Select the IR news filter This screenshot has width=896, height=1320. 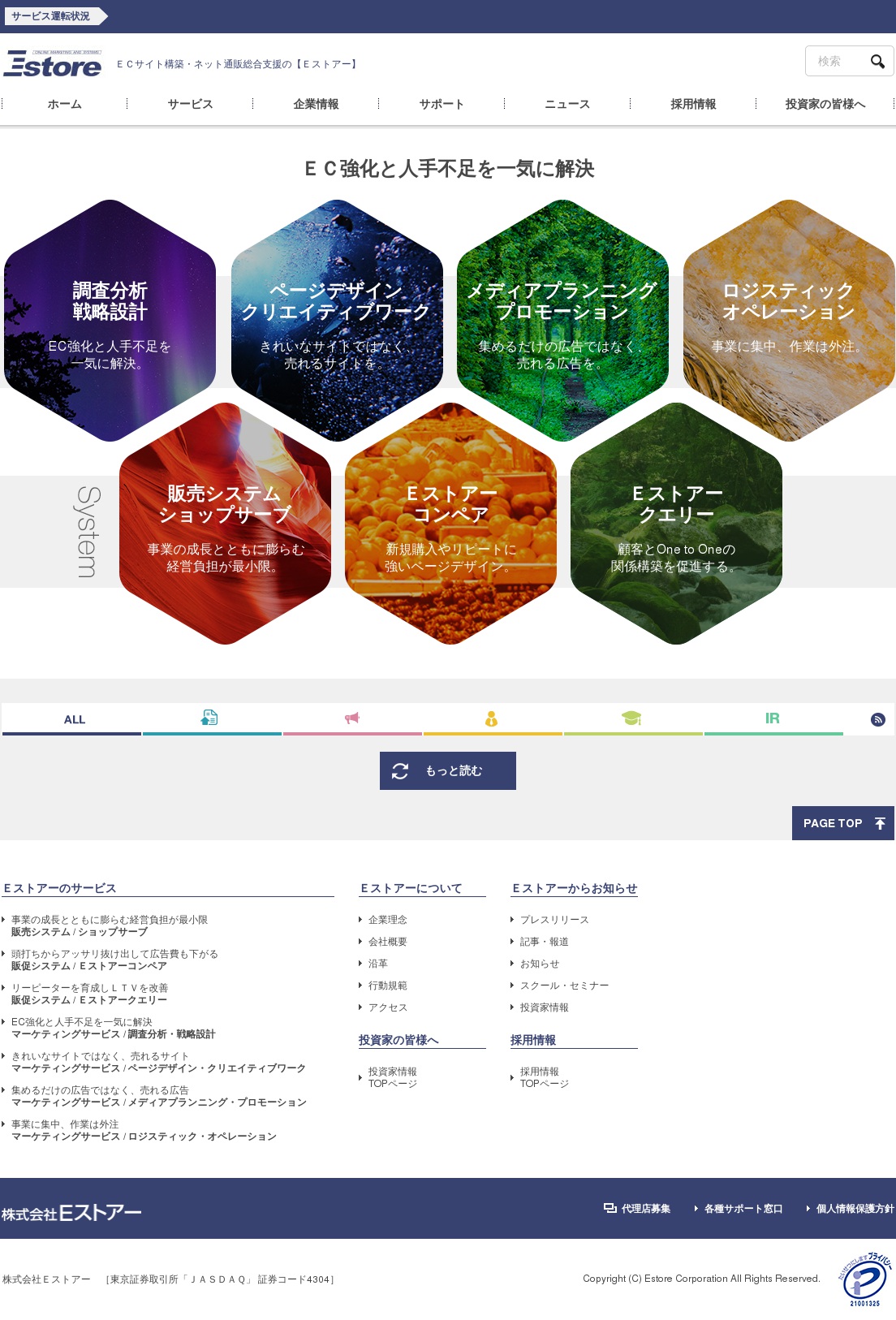(x=773, y=718)
